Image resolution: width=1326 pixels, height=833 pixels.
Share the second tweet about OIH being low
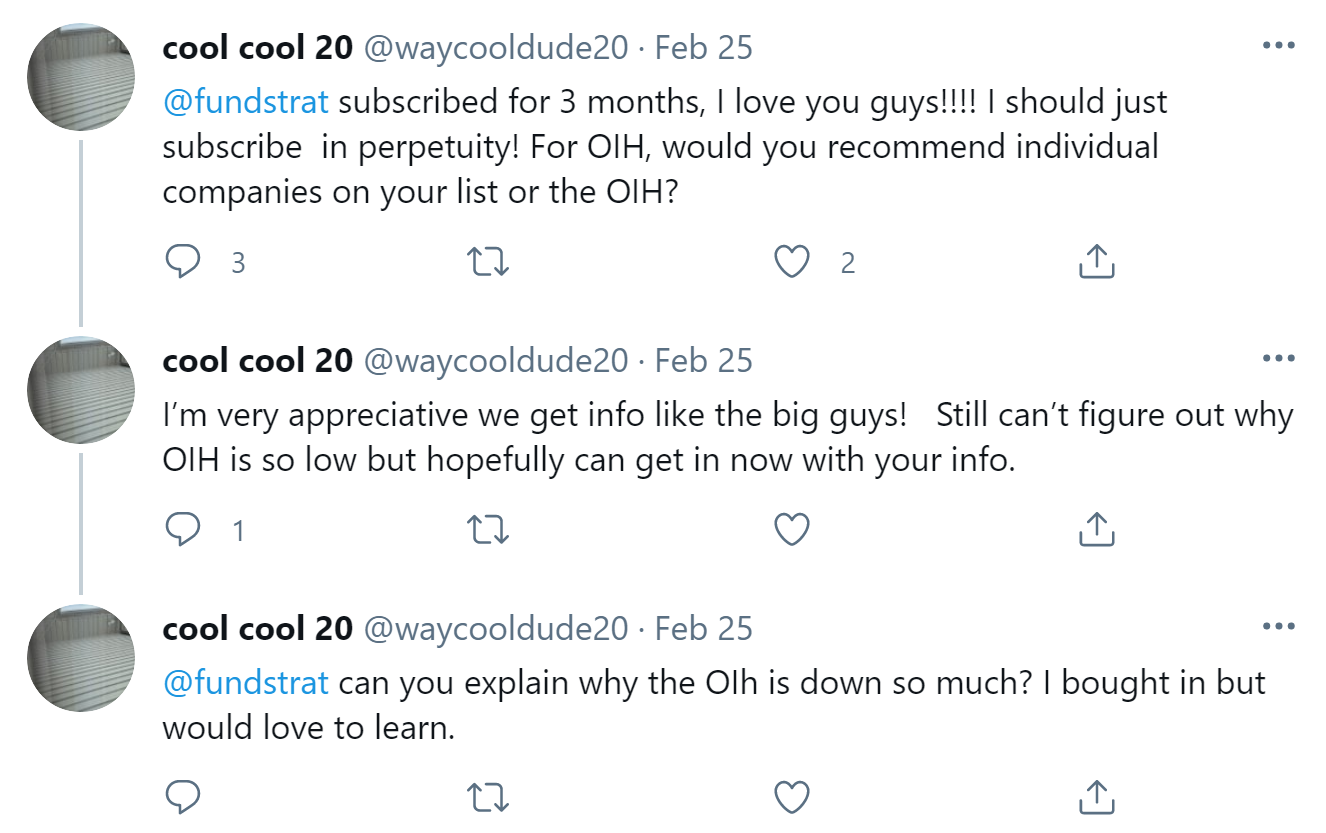click(1097, 528)
